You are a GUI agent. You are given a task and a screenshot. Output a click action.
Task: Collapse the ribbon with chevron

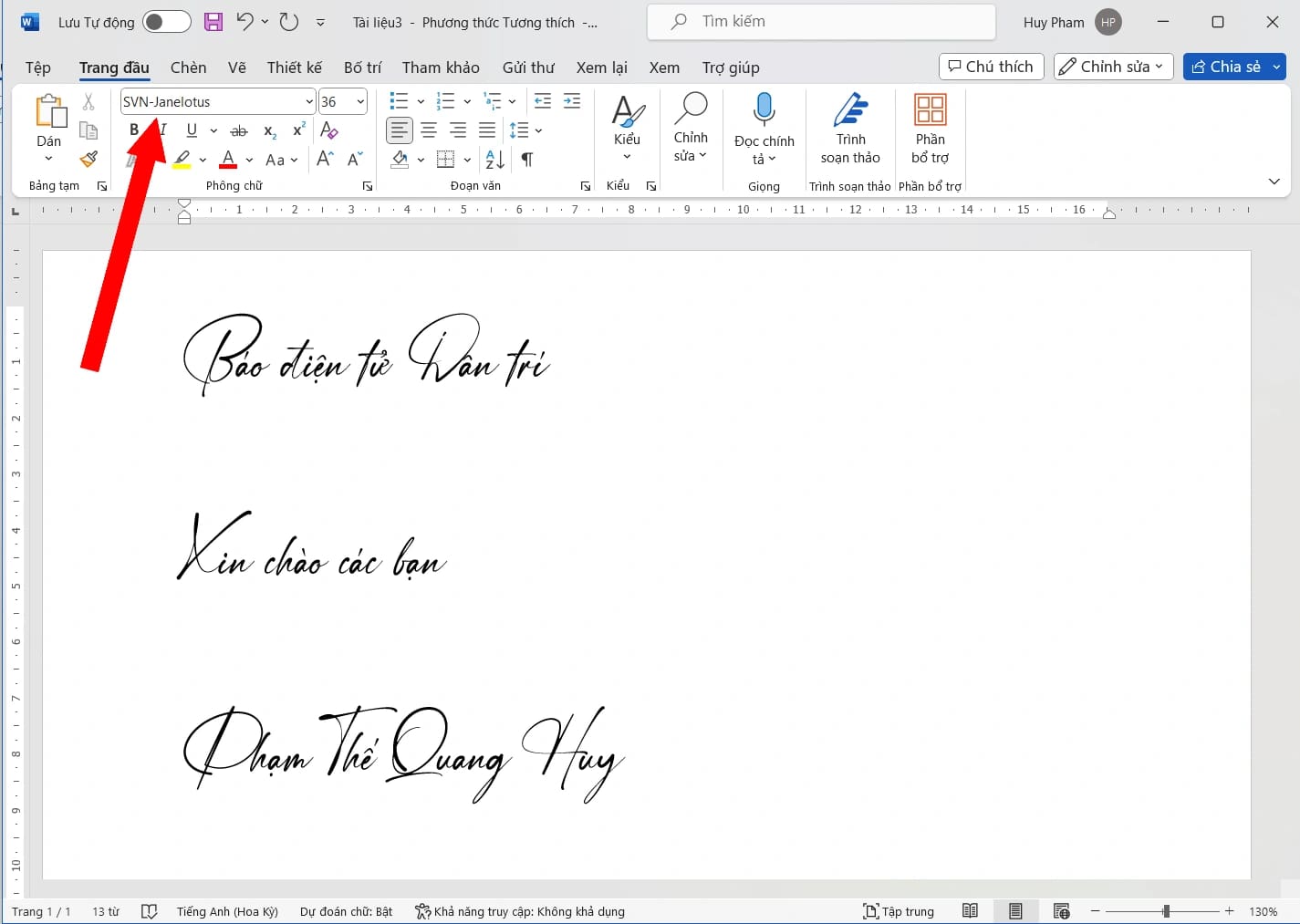(1274, 182)
